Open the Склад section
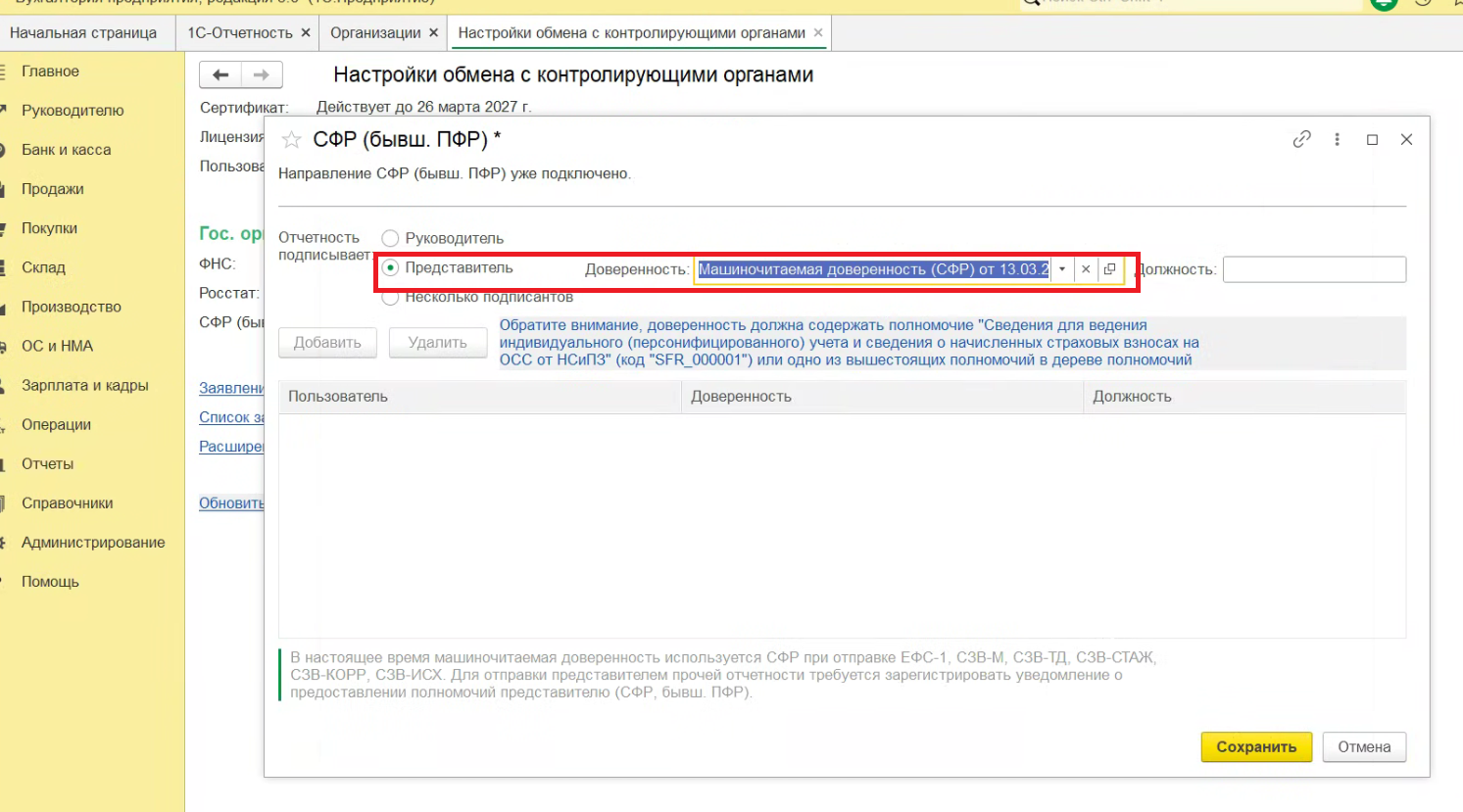1463x812 pixels. pyautogui.click(x=43, y=267)
